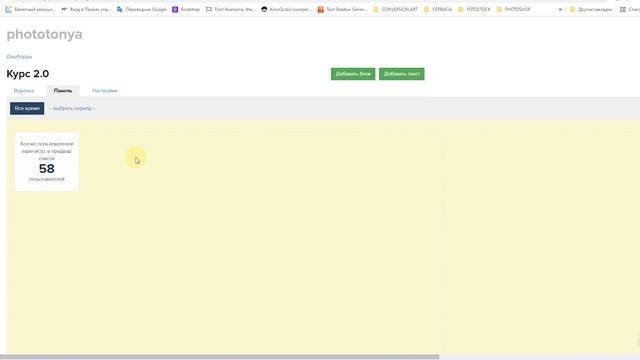Click the 'Добавить текст' green button
This screenshot has height=360, width=640.
tap(402, 74)
